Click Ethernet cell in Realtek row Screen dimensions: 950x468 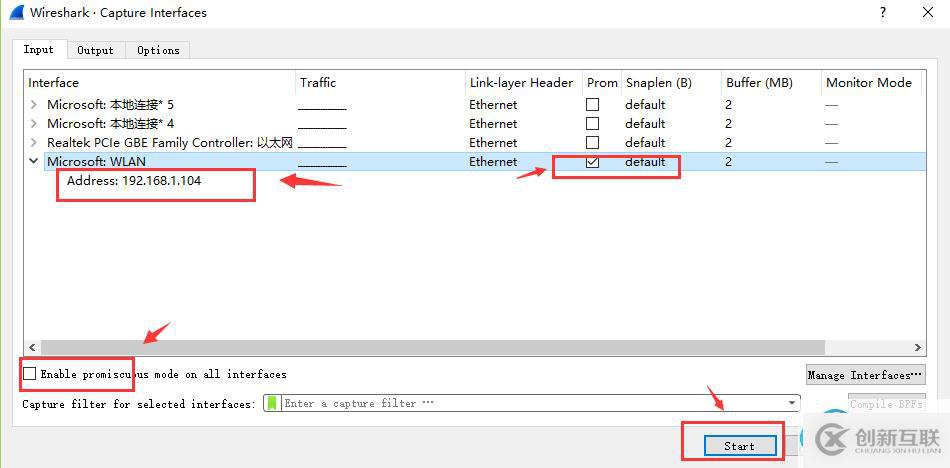[x=493, y=143]
